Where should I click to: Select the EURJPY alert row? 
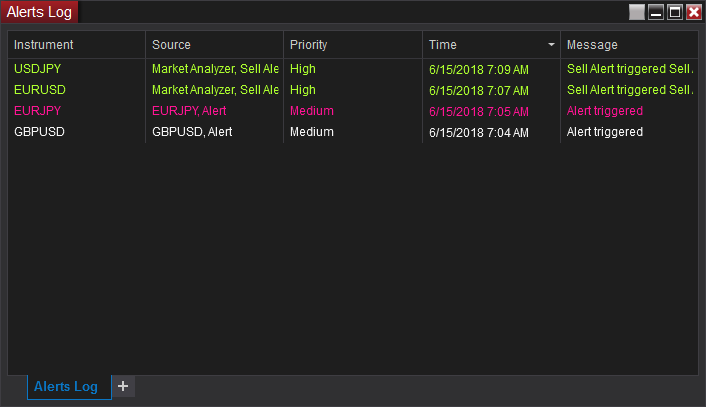point(38,111)
